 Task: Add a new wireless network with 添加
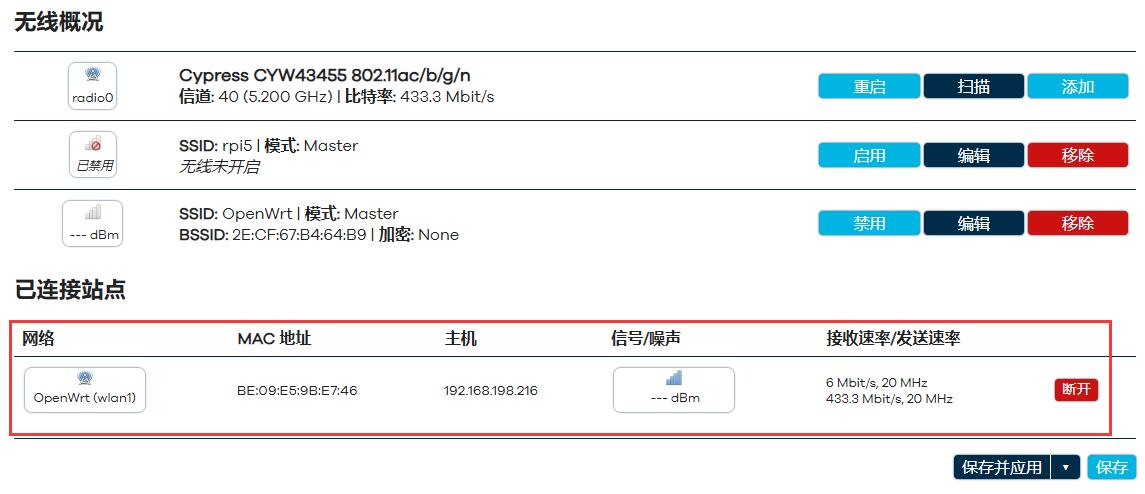tap(1078, 86)
